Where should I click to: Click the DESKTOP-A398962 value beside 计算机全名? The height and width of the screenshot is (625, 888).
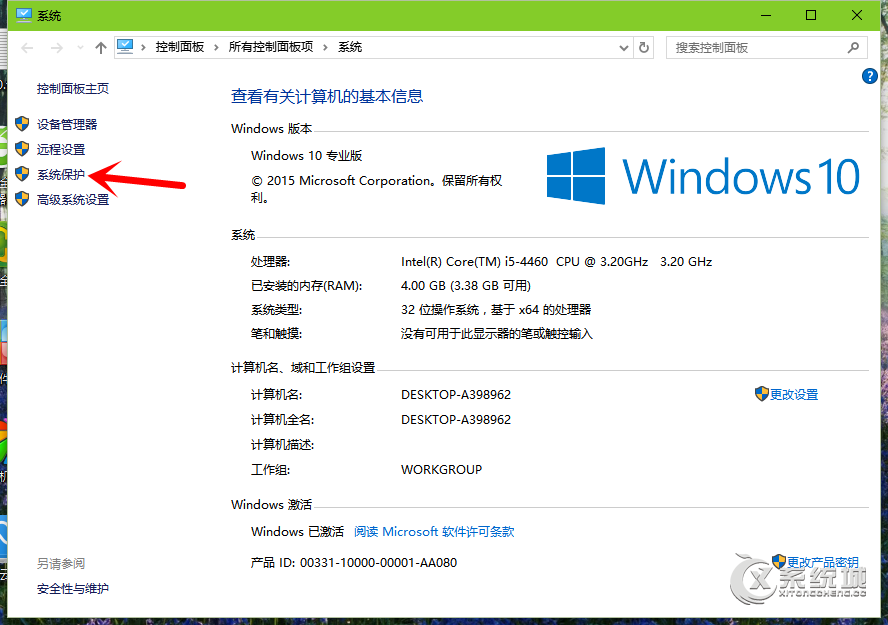coord(456,419)
